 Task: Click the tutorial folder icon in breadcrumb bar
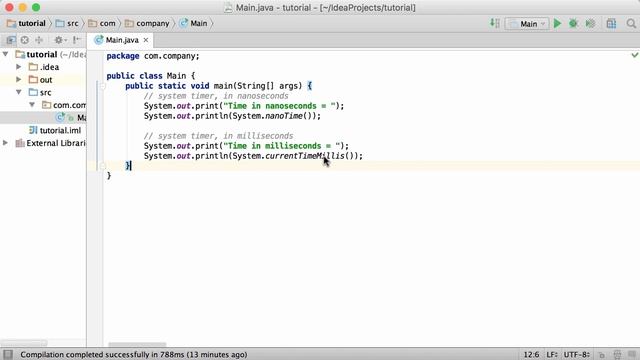click(11, 24)
